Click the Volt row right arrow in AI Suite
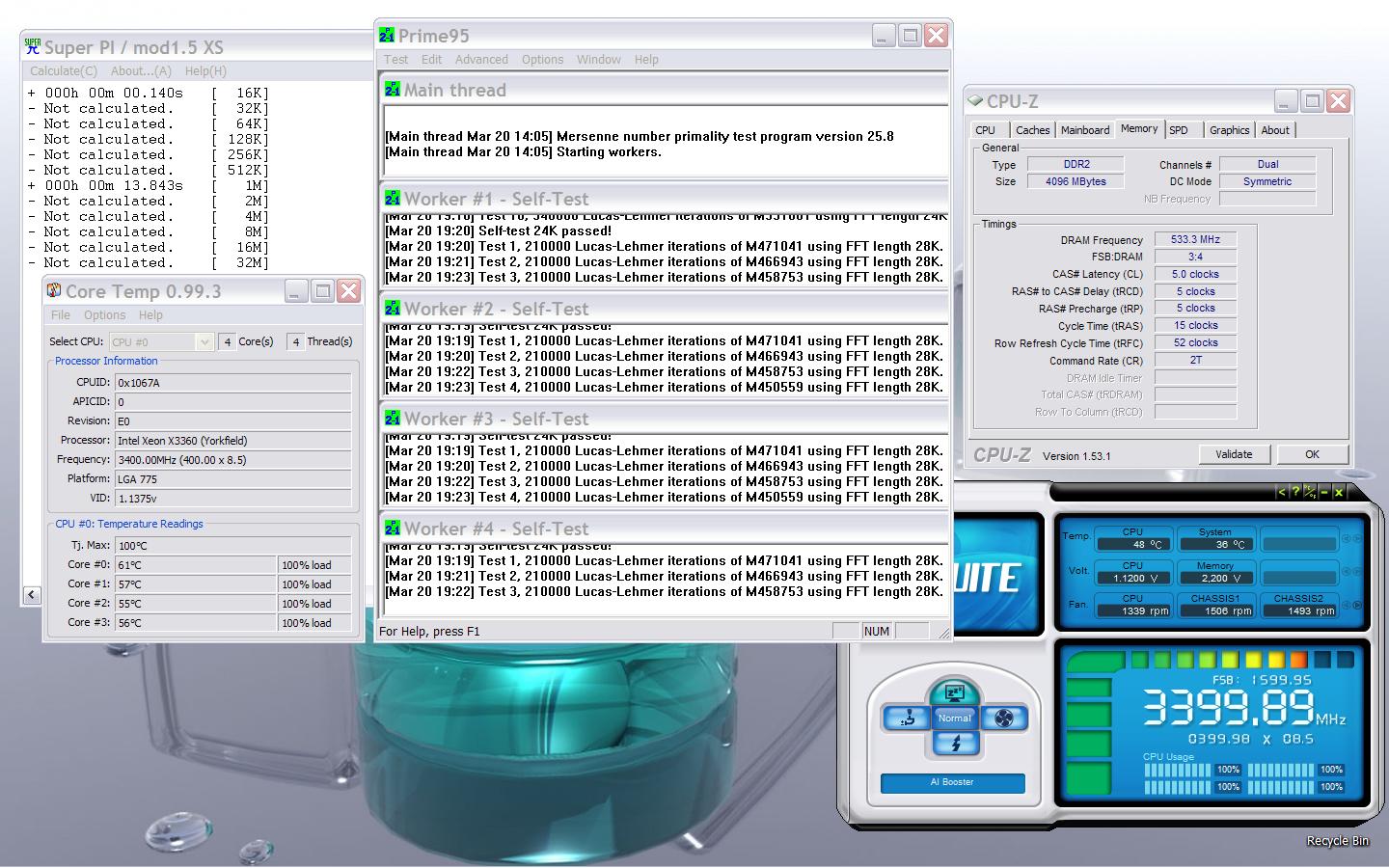 [x=1357, y=570]
